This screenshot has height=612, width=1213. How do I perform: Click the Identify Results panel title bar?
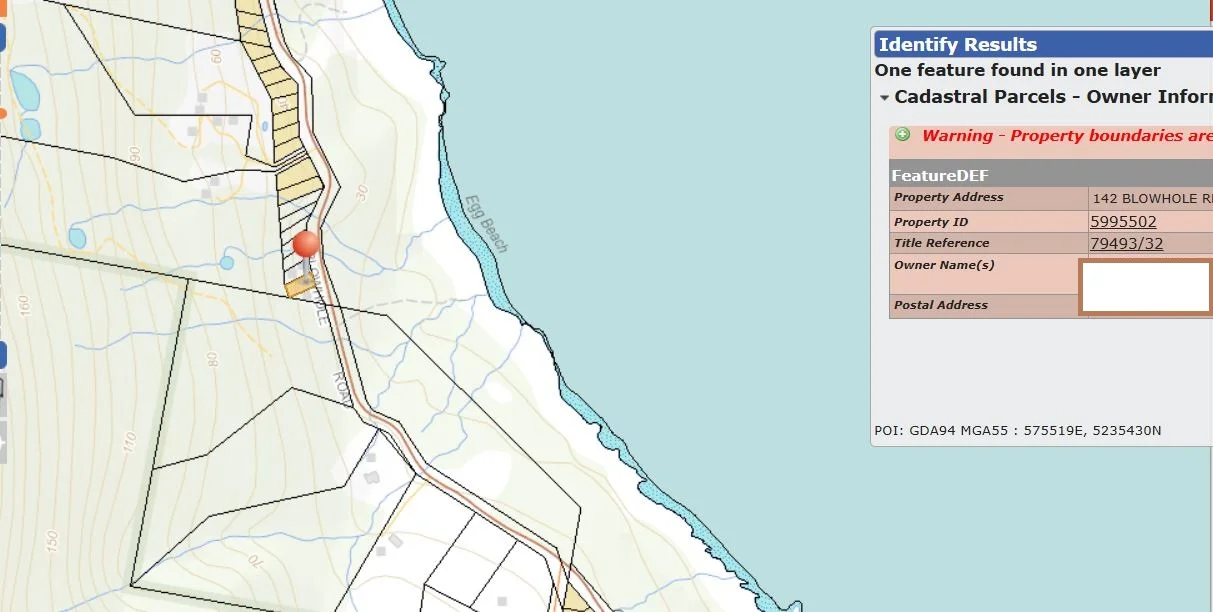(x=1040, y=44)
